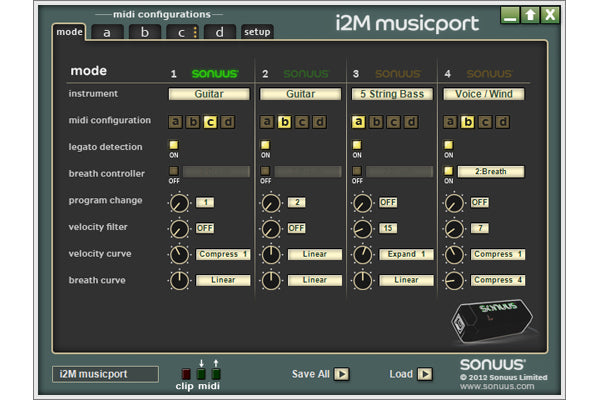Open the Voice / Wind instrument dropdown

click(x=485, y=94)
